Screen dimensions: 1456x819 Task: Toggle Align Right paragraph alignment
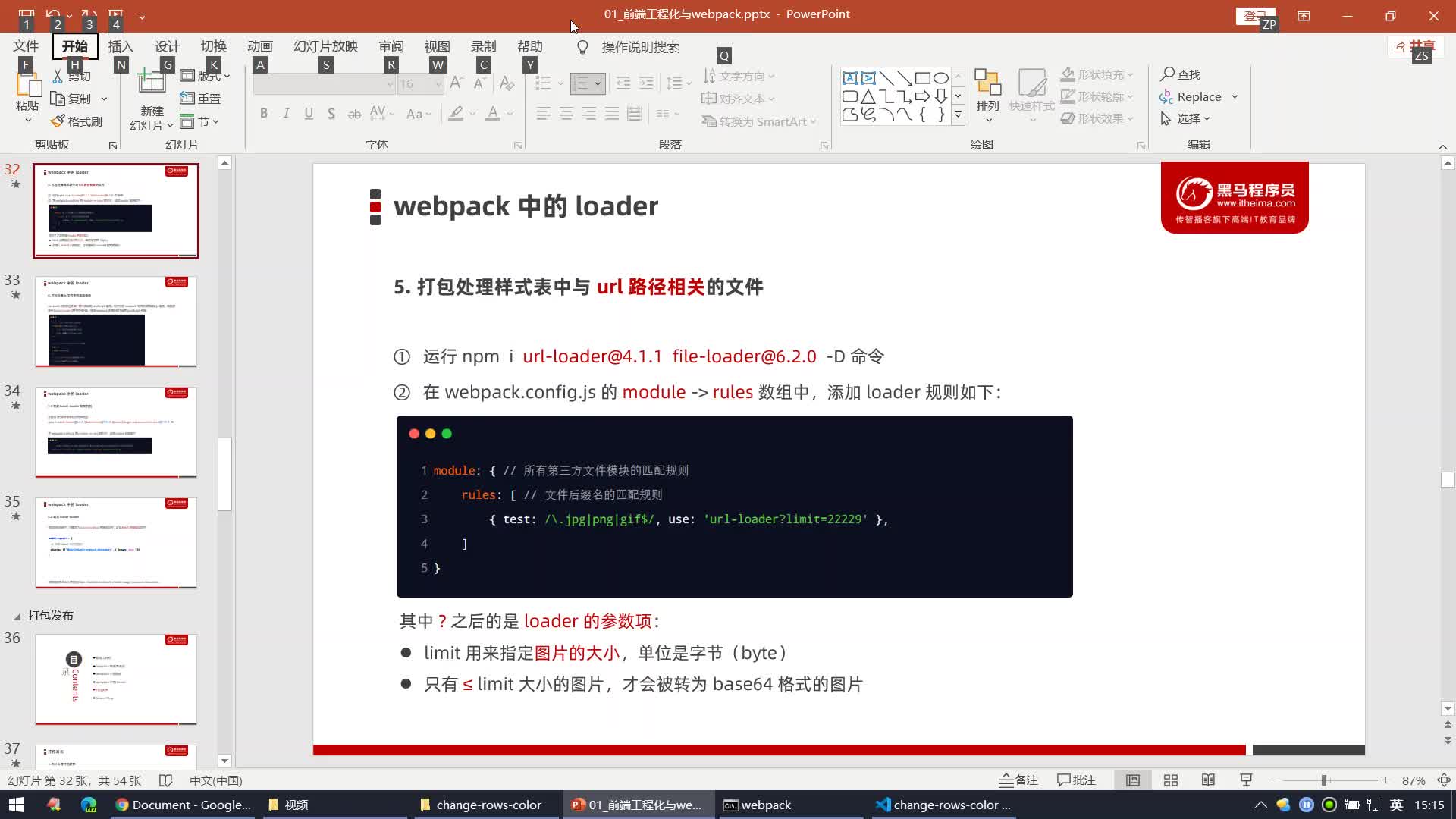589,114
